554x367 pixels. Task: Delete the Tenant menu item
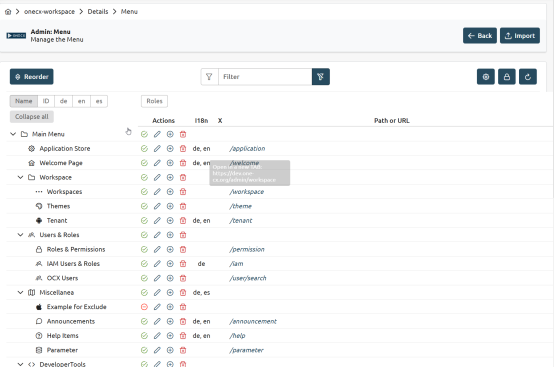pos(183,220)
